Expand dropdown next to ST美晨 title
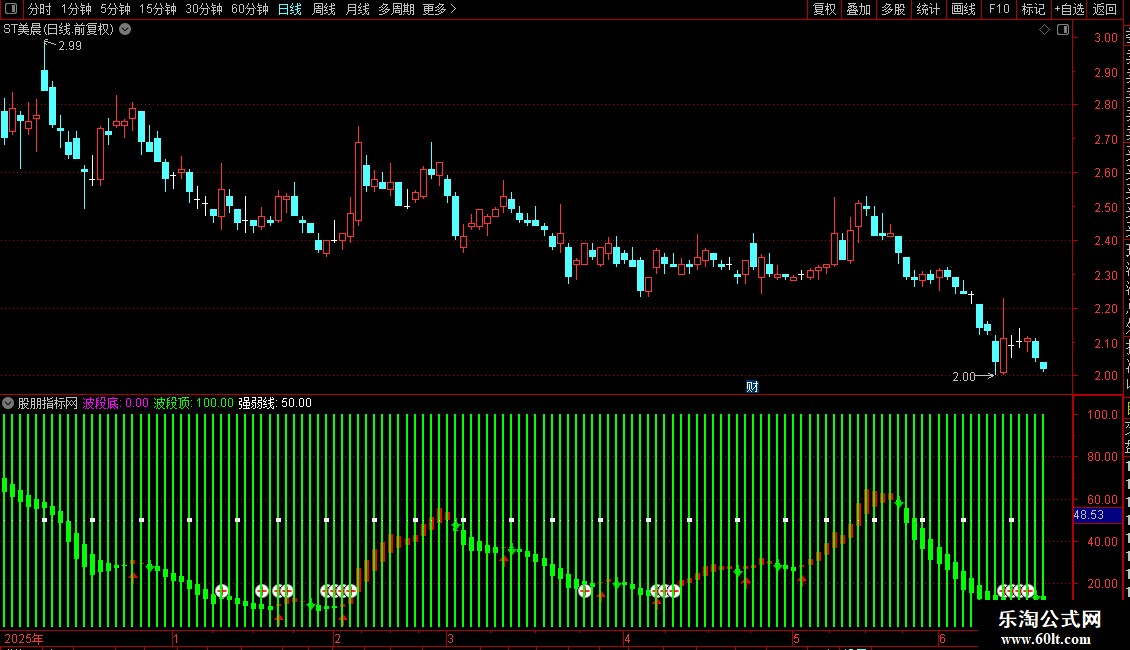This screenshot has height=650, width=1130. (x=125, y=30)
